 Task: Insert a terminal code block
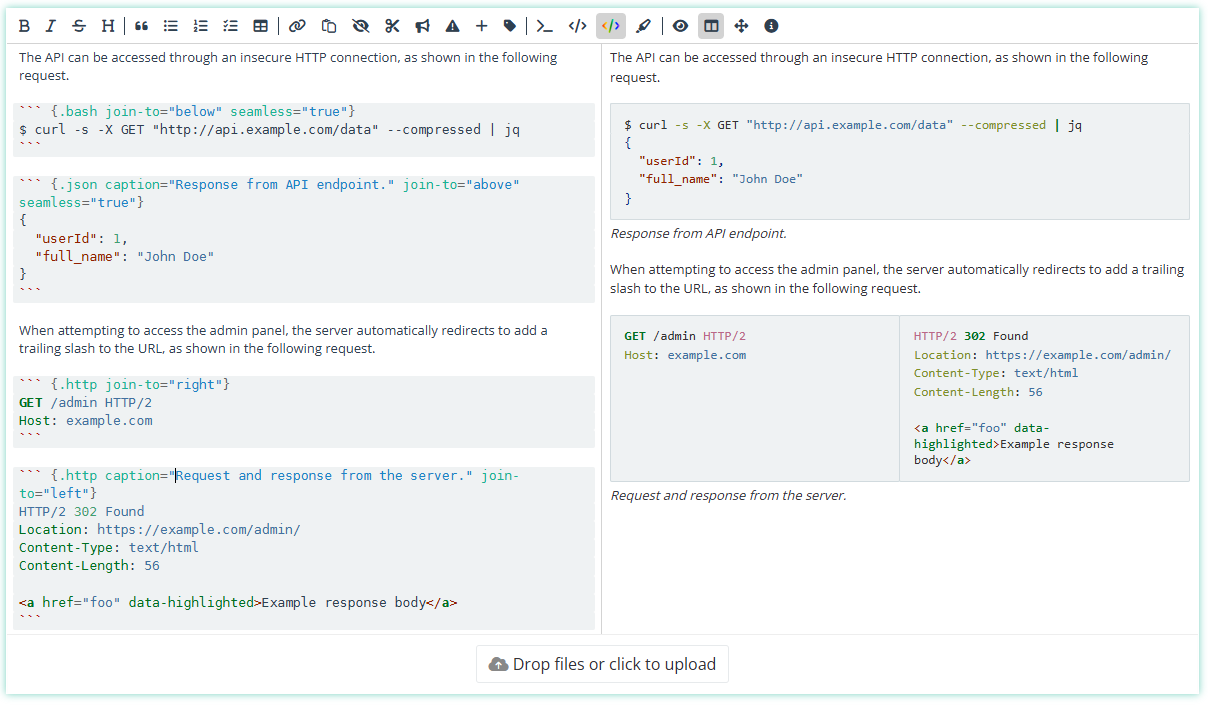[x=545, y=26]
